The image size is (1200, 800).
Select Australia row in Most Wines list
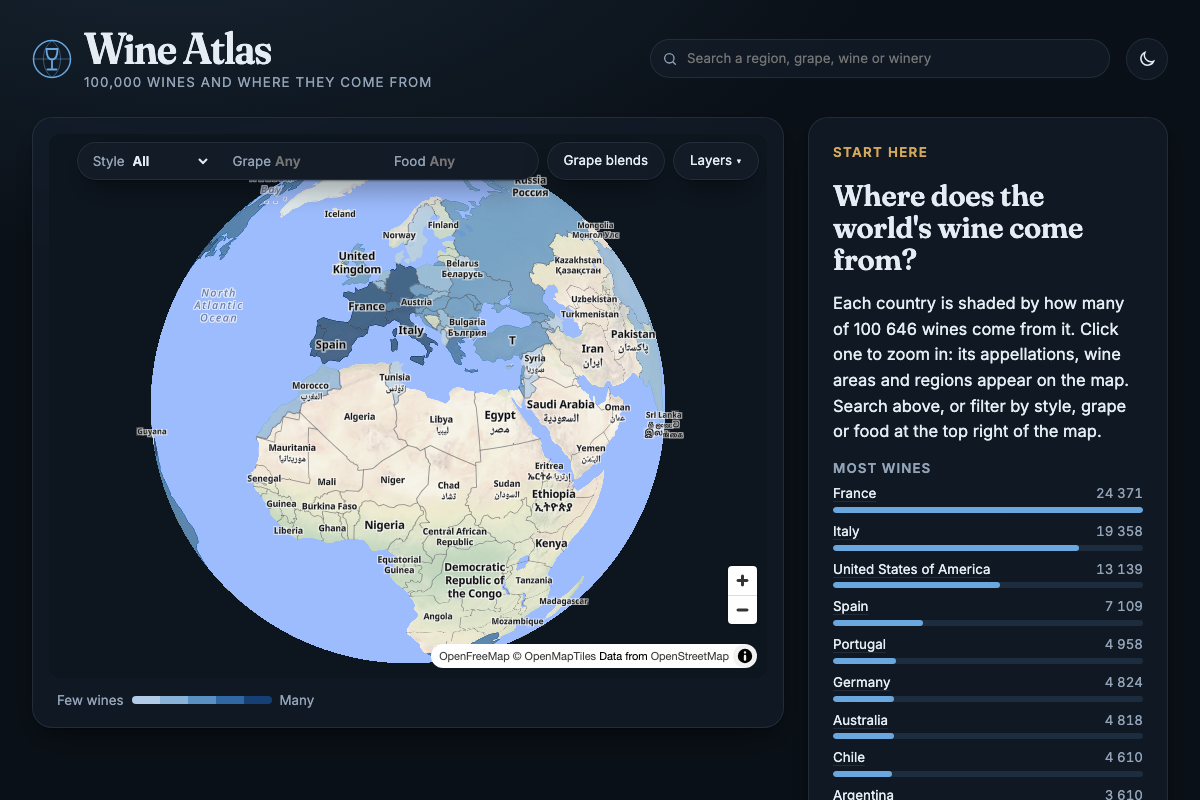coord(988,727)
